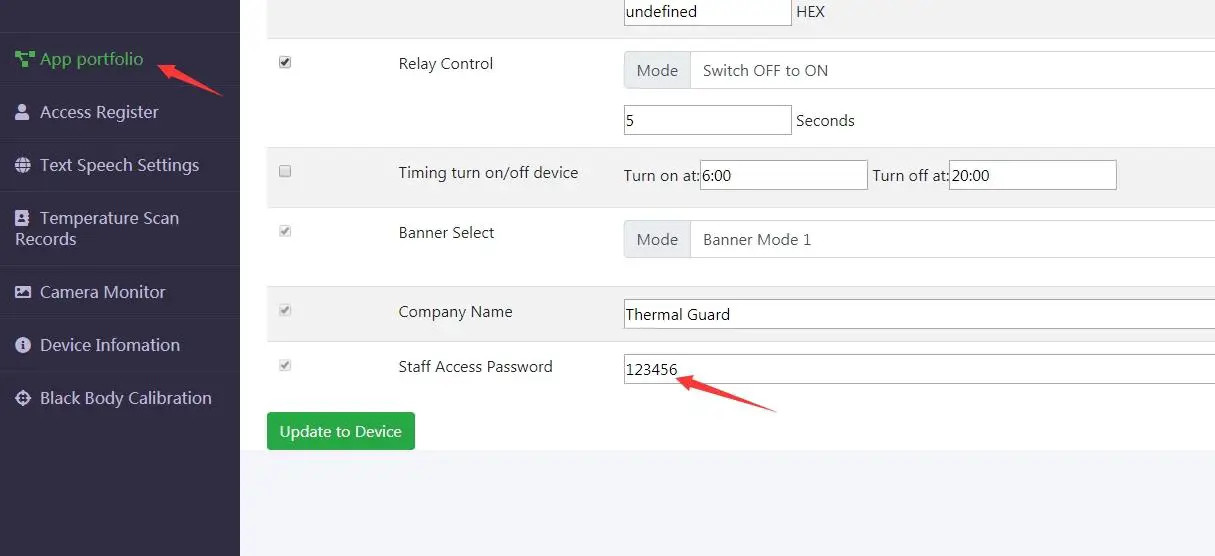This screenshot has width=1215, height=556.
Task: Open Relay Control mode dropdown
Action: coord(952,70)
